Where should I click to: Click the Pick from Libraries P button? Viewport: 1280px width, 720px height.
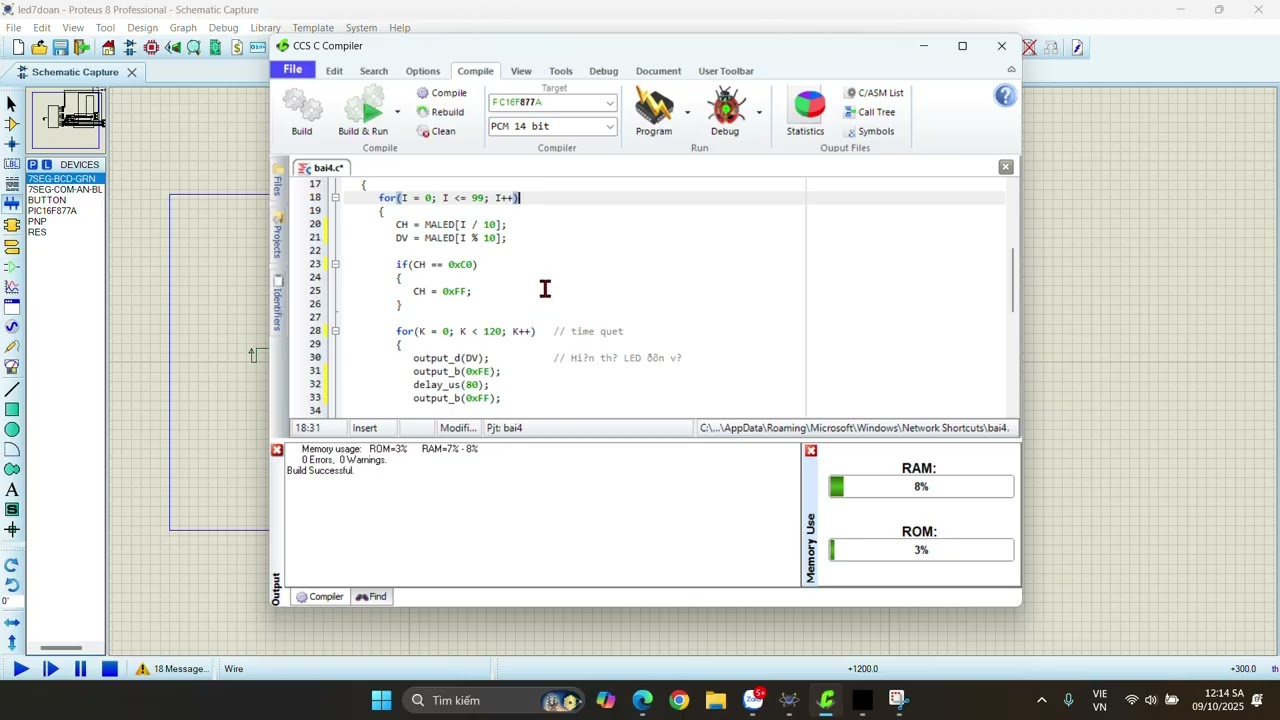(33, 165)
